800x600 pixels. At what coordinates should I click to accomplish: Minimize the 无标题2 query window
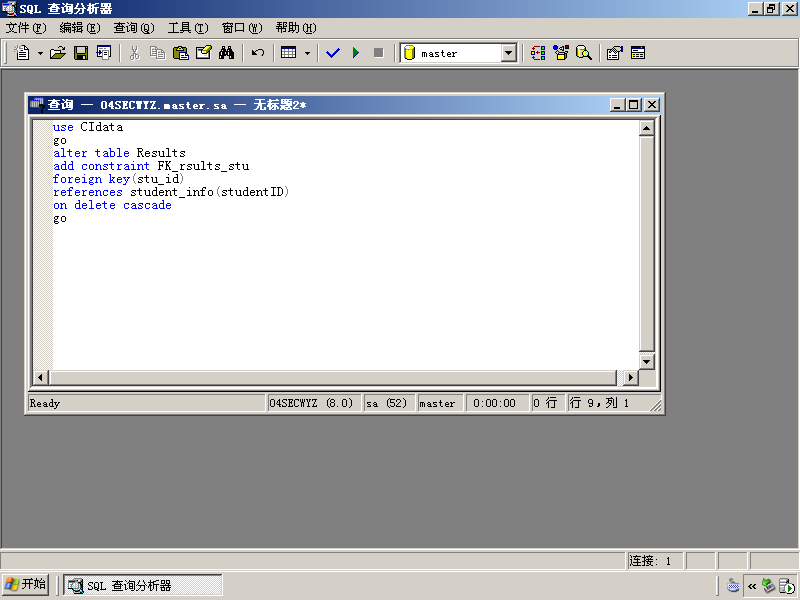pyautogui.click(x=617, y=105)
